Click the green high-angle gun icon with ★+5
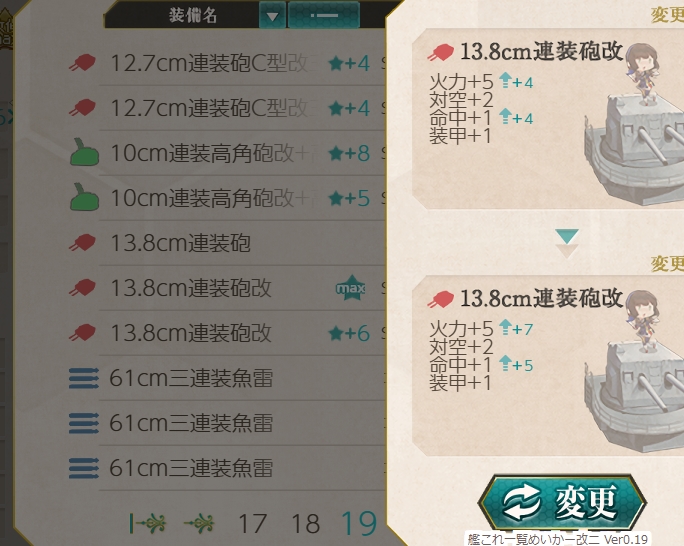684x546 pixels. pyautogui.click(x=84, y=197)
